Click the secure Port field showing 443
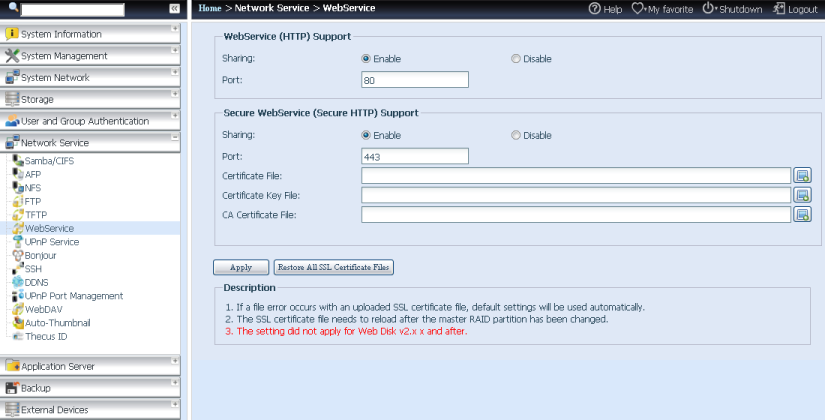Viewport: 825px width, 420px height. tap(415, 156)
